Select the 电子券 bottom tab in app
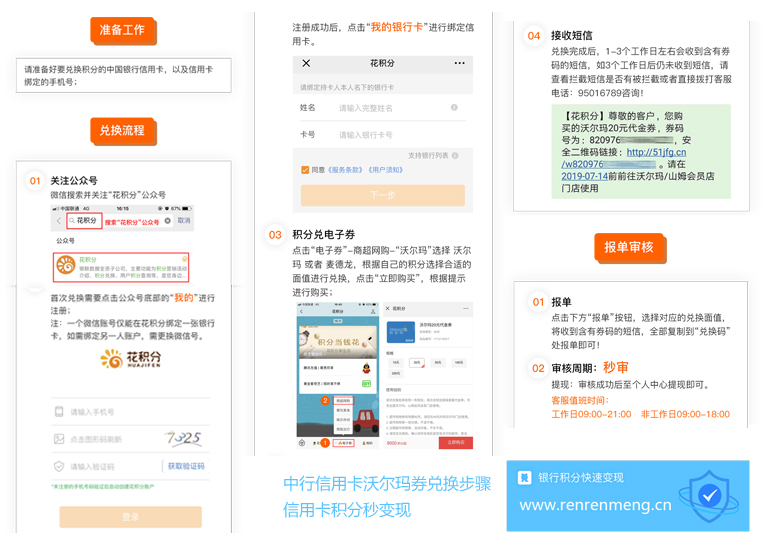Screen dimensions: 773x550 [x=344, y=443]
